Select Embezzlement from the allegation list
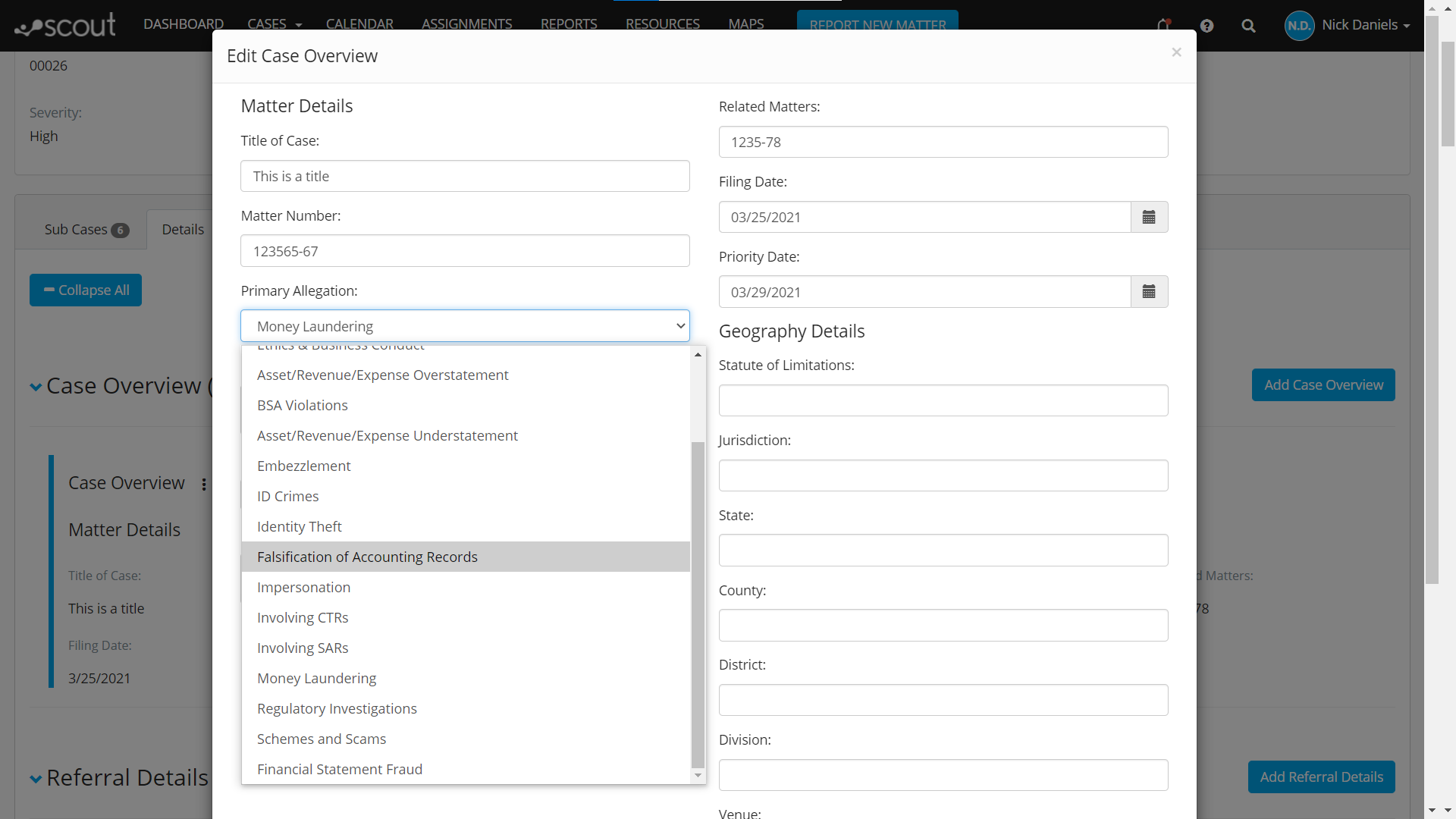 303,466
